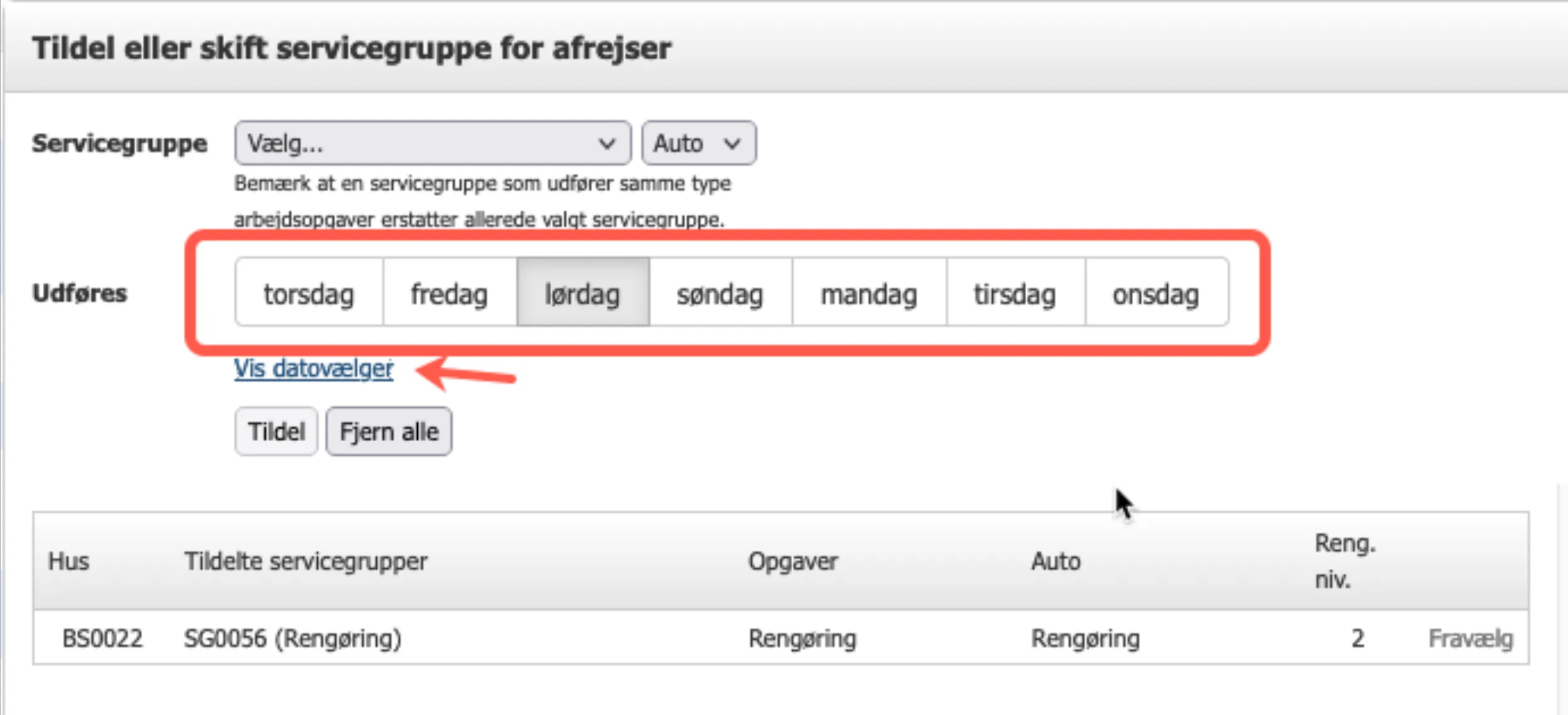The image size is (1568, 715).
Task: Select mandag as execution day
Action: point(869,293)
